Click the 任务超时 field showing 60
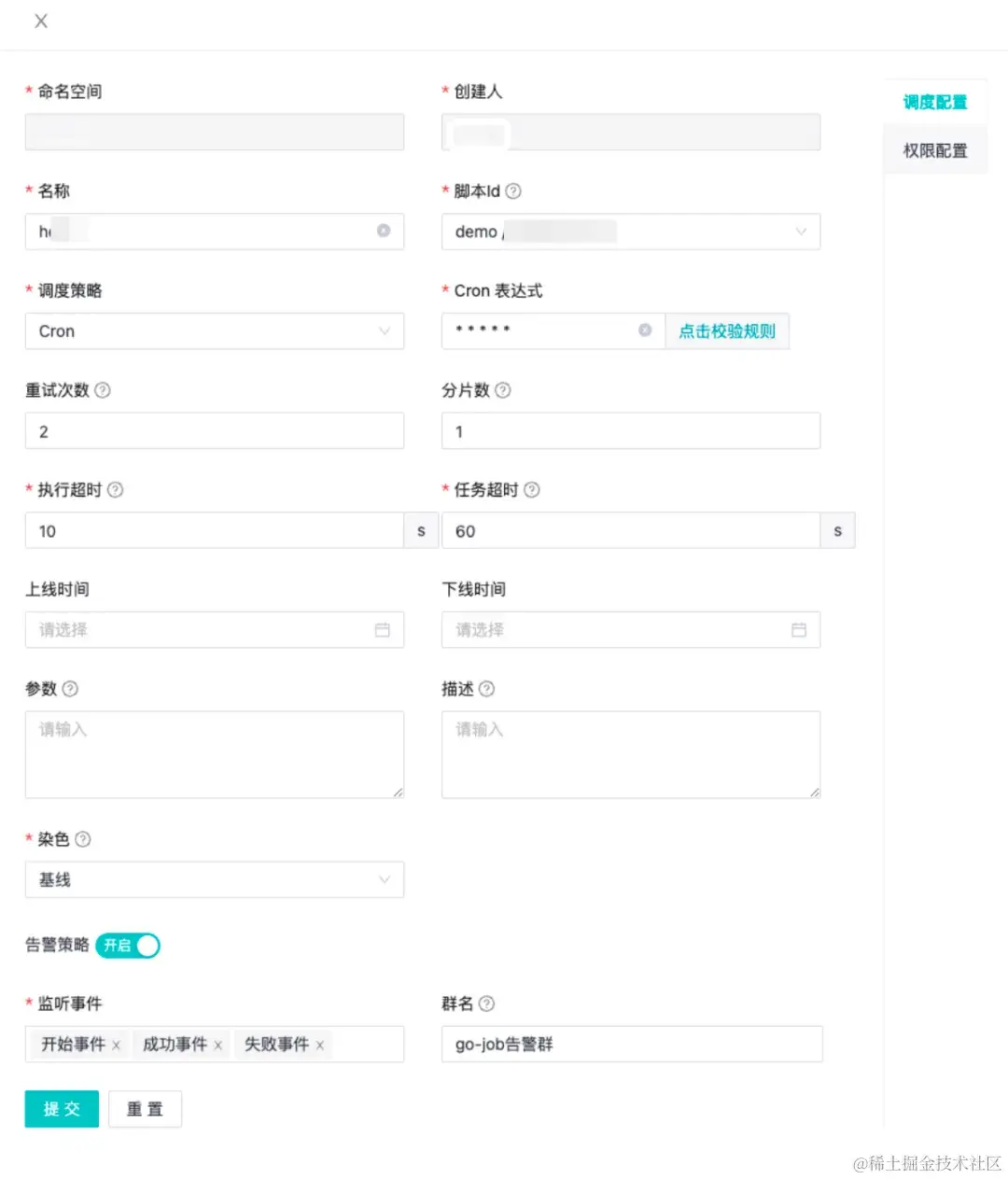Image resolution: width=1008 pixels, height=1179 pixels. (631, 530)
